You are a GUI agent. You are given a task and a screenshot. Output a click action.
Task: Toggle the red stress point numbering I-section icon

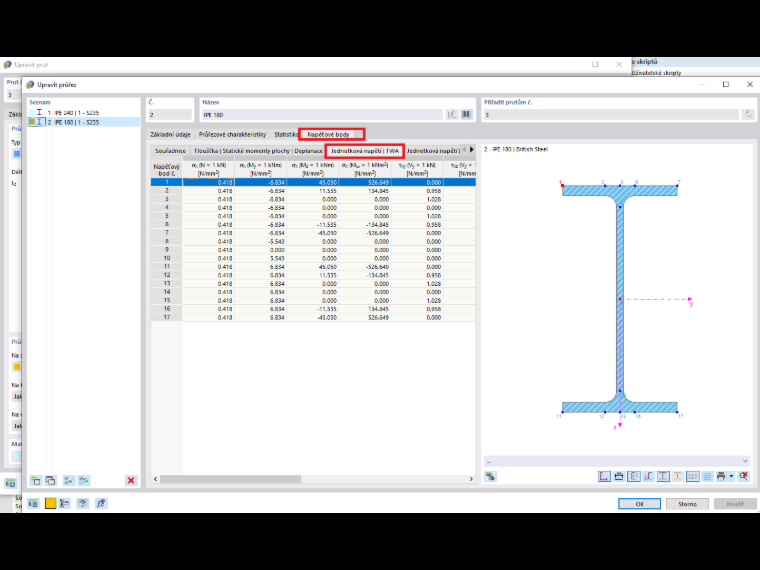click(663, 476)
